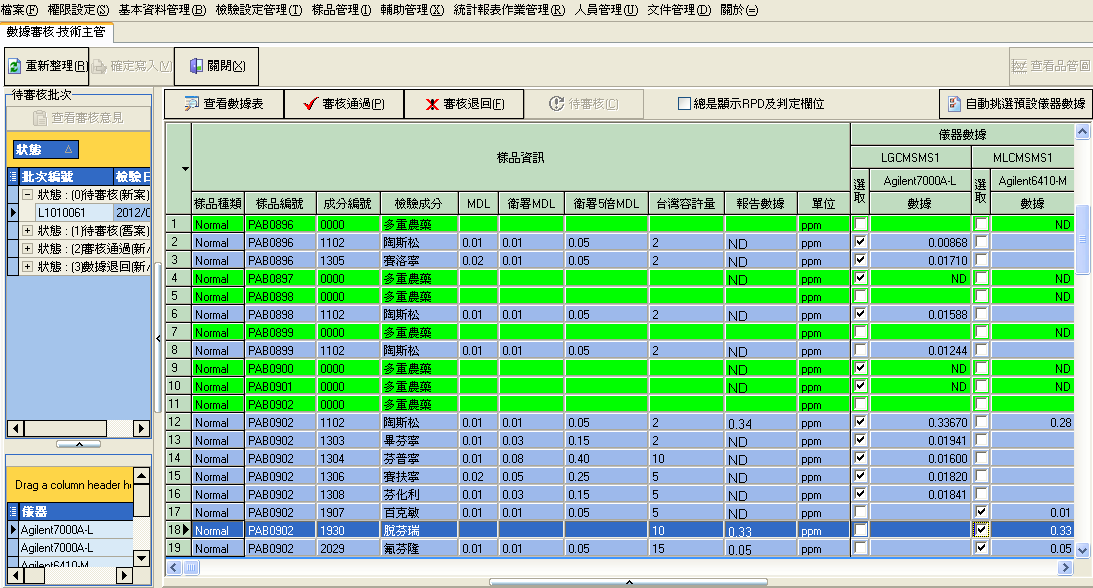Check MLCMSMS1 選取 box in row 12

coord(981,421)
